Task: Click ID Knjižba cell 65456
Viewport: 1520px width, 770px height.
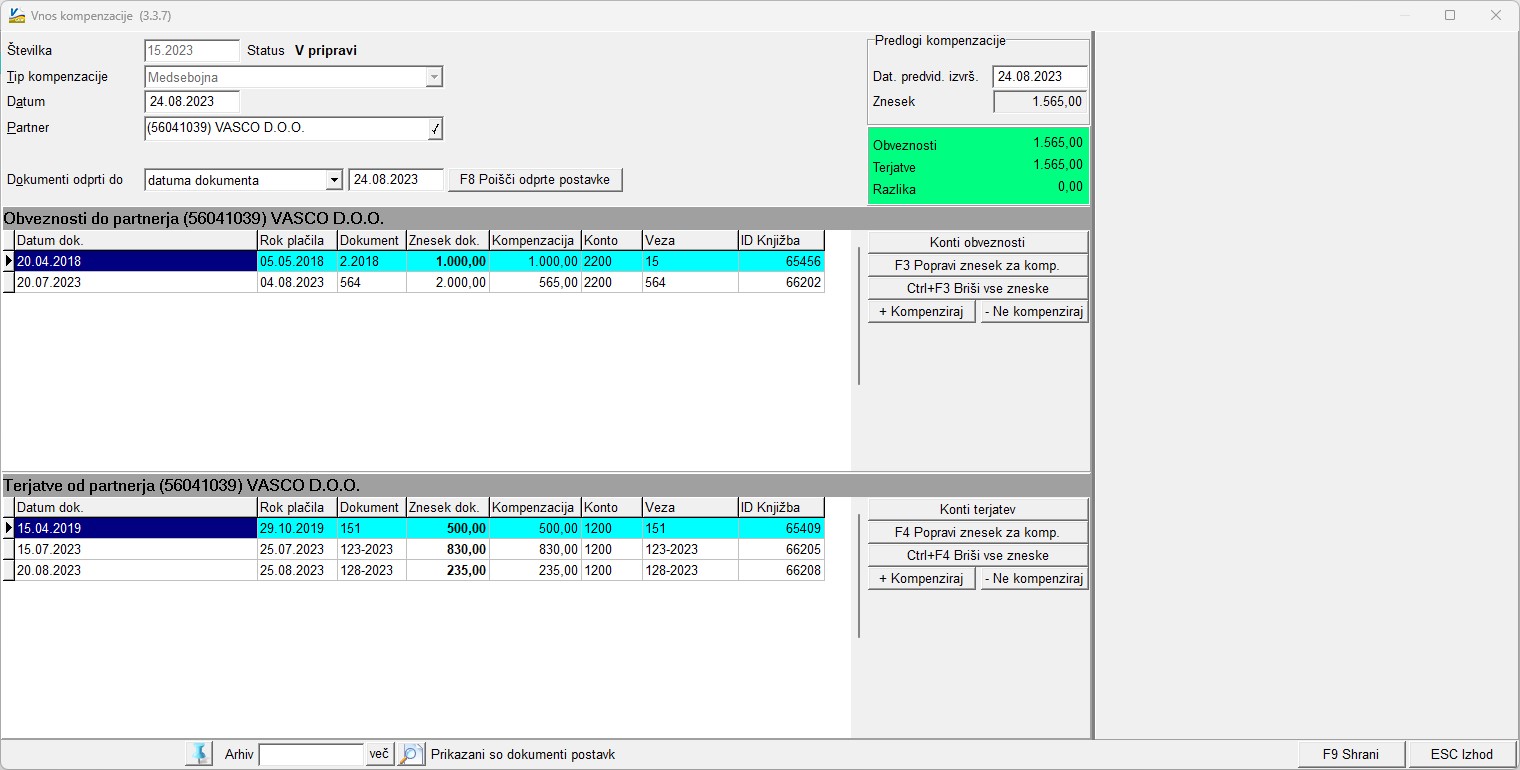Action: [782, 261]
